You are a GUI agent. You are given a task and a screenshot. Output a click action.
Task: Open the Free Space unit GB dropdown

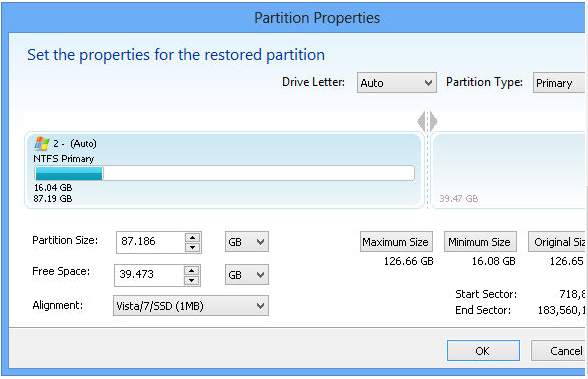click(x=247, y=275)
